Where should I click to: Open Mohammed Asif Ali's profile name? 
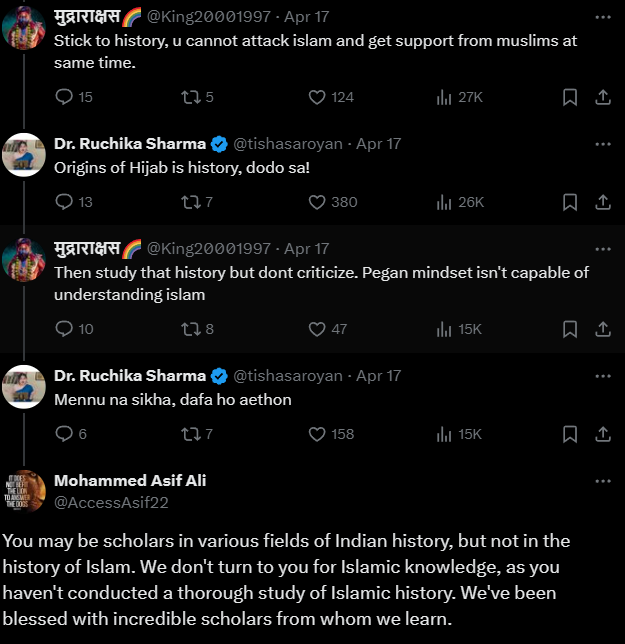click(x=130, y=481)
